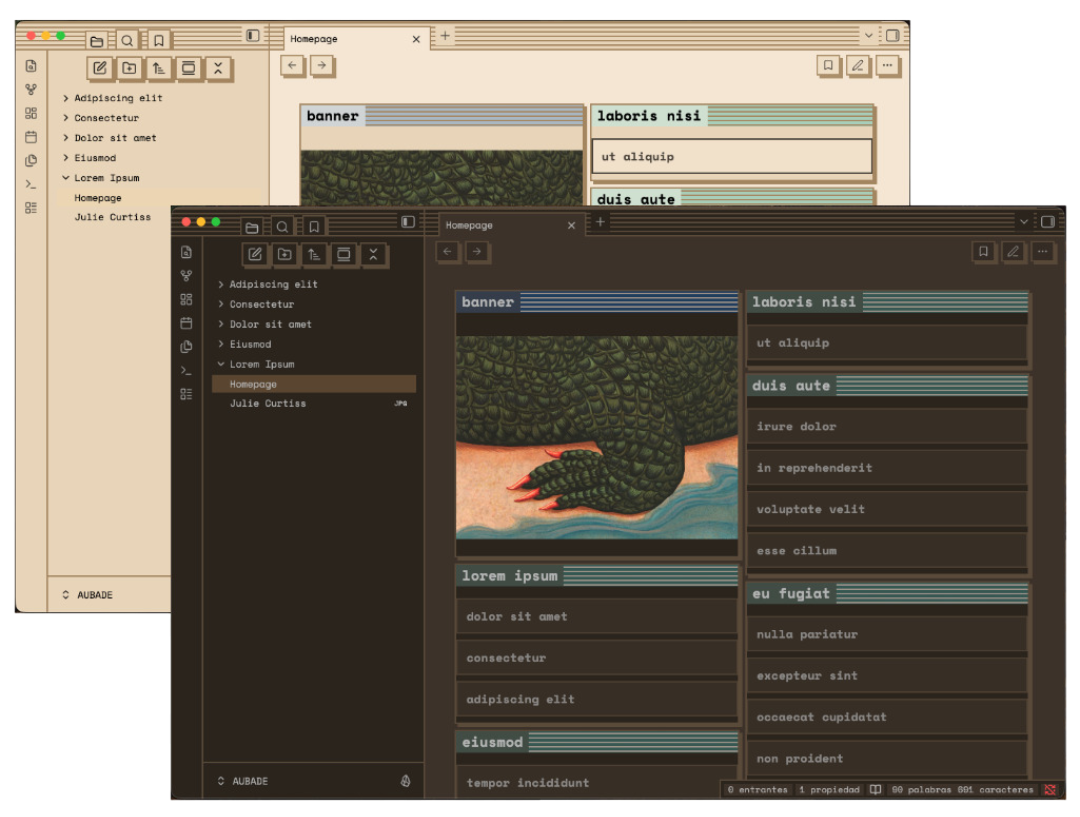Screen dimensions: 1080x817
Task: Click red sync status icon in status bar
Action: click(x=1050, y=789)
